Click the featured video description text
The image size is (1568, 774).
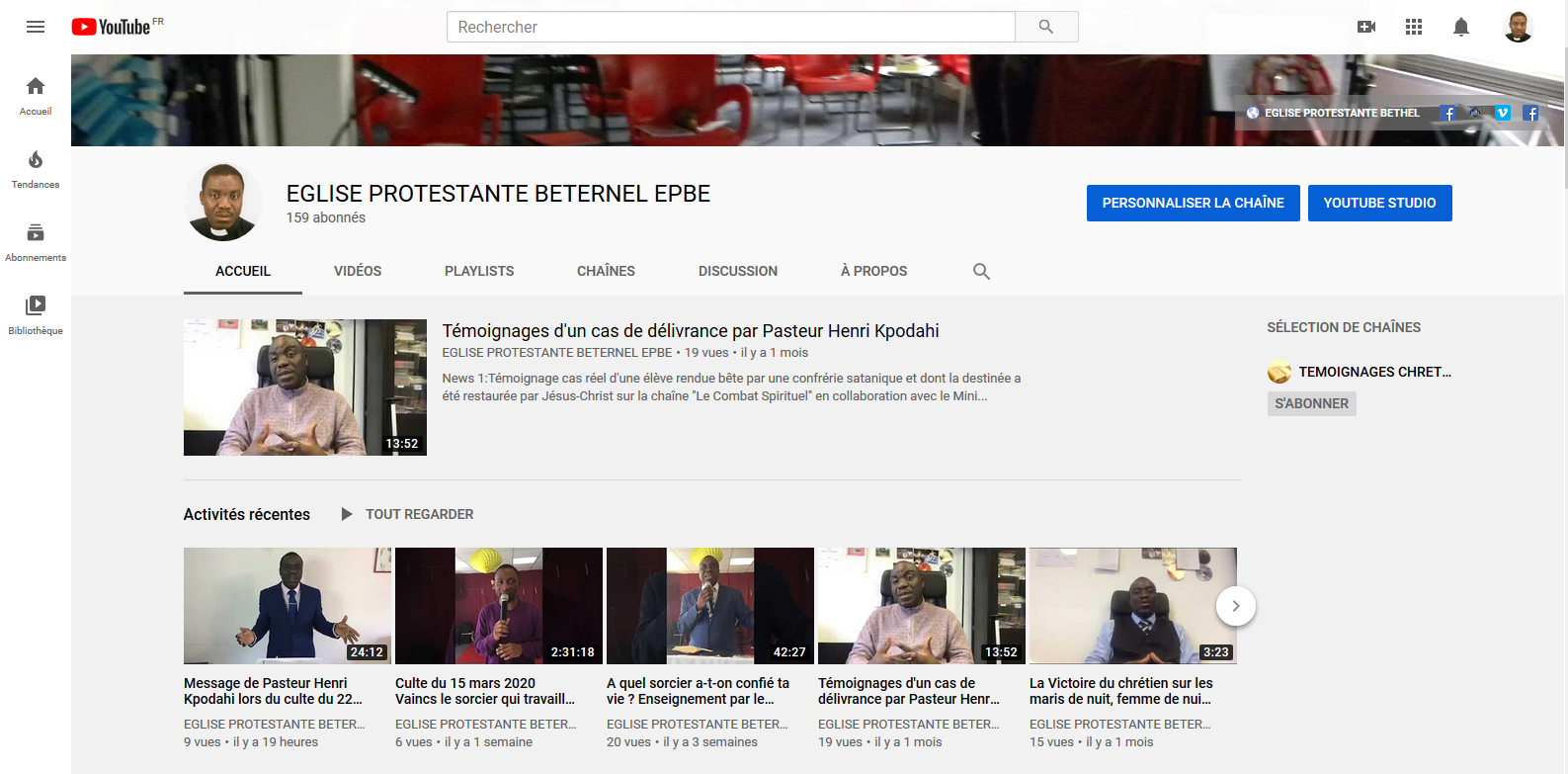(731, 387)
